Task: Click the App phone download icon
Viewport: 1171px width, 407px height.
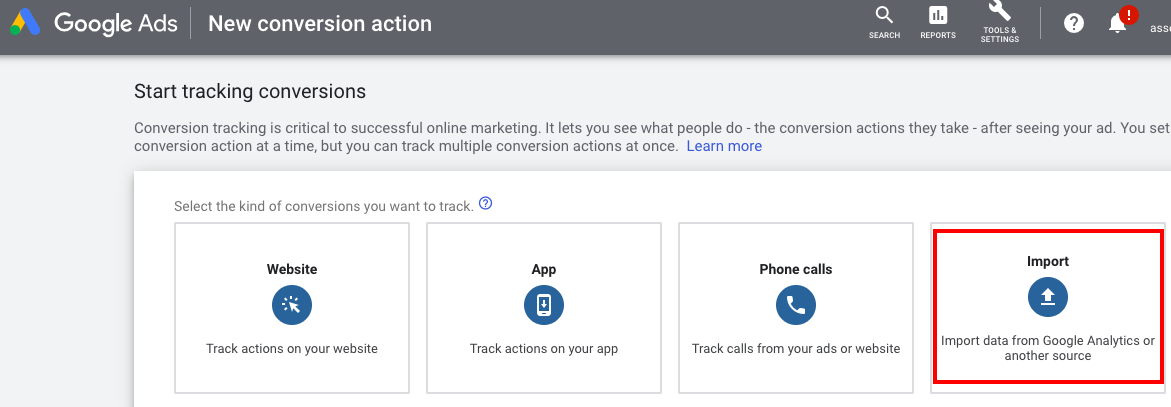Action: coord(544,305)
